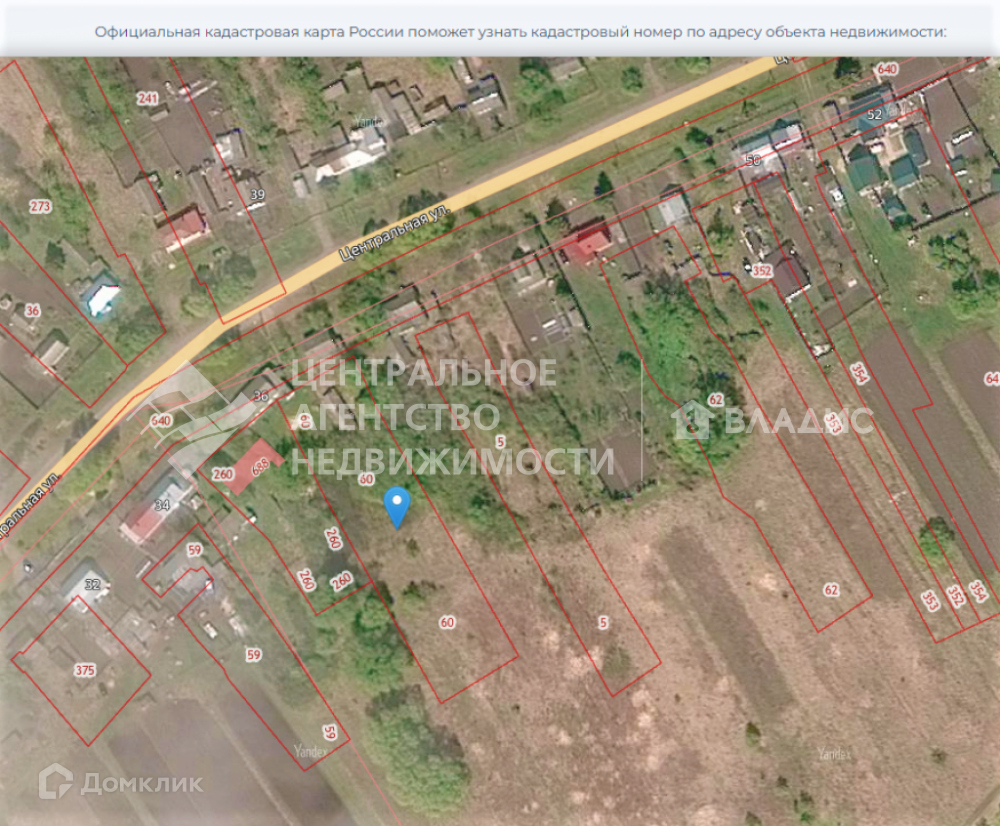Image resolution: width=1000 pixels, height=826 pixels.
Task: Click the header text about кадастровая карта России
Action: 520,32
